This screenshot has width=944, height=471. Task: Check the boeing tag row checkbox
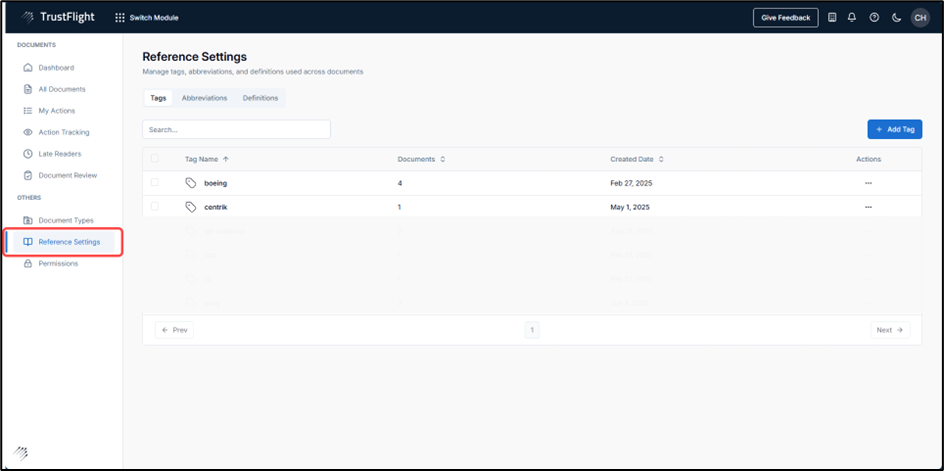(155, 183)
